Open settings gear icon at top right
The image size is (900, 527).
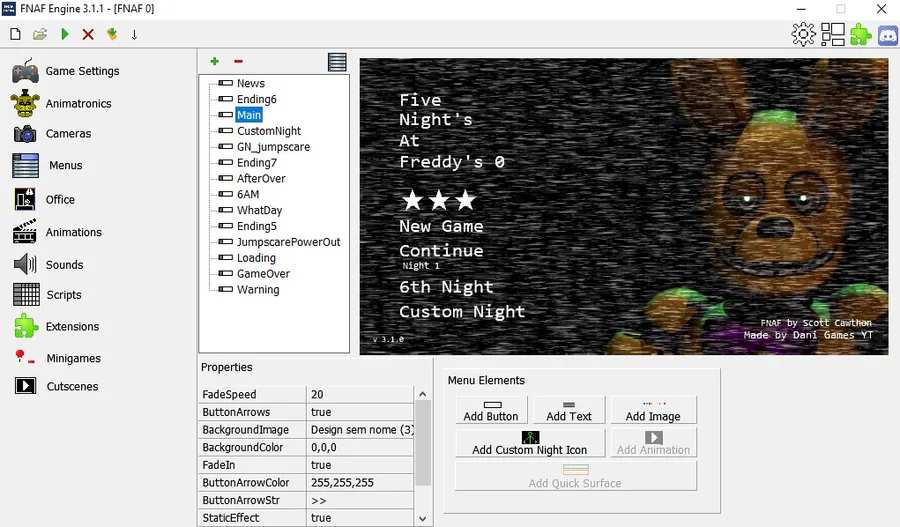click(803, 34)
